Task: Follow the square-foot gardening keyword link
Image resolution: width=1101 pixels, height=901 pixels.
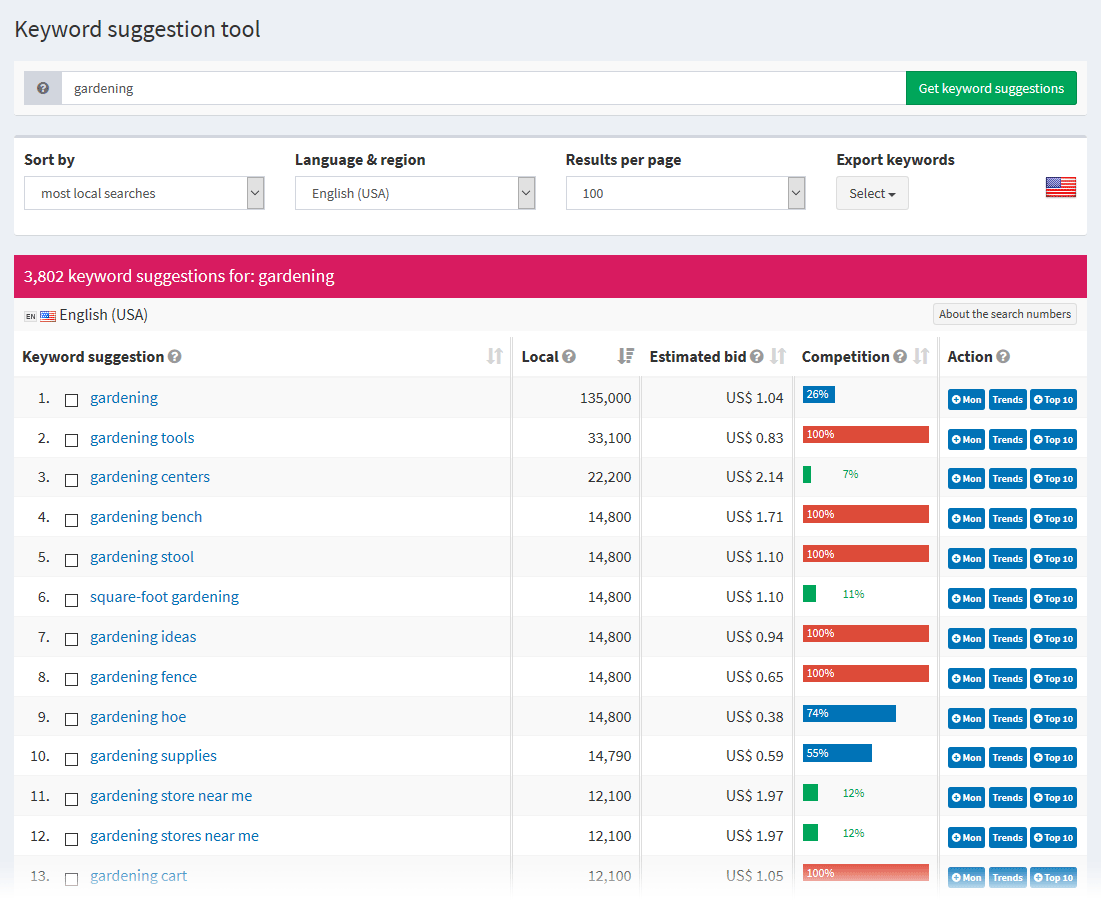Action: [x=164, y=596]
